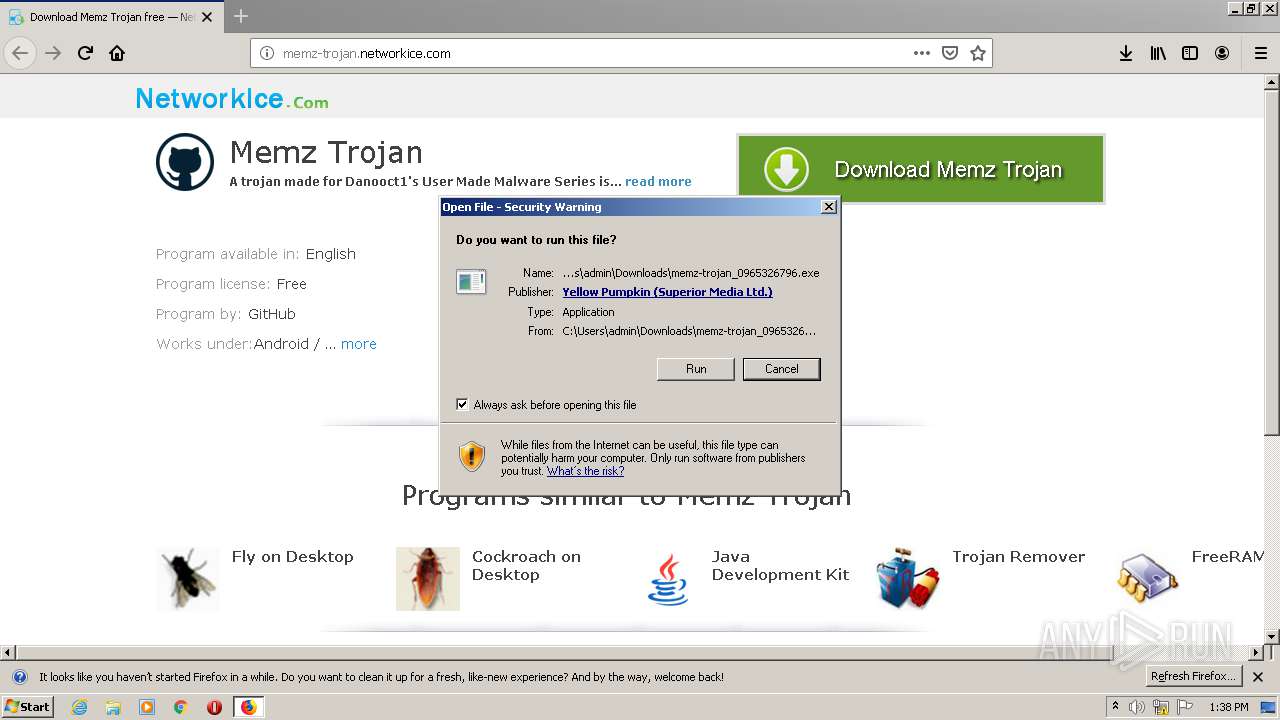The image size is (1280, 720).
Task: Open the Yellow Pumpkin publisher link
Action: point(667,292)
